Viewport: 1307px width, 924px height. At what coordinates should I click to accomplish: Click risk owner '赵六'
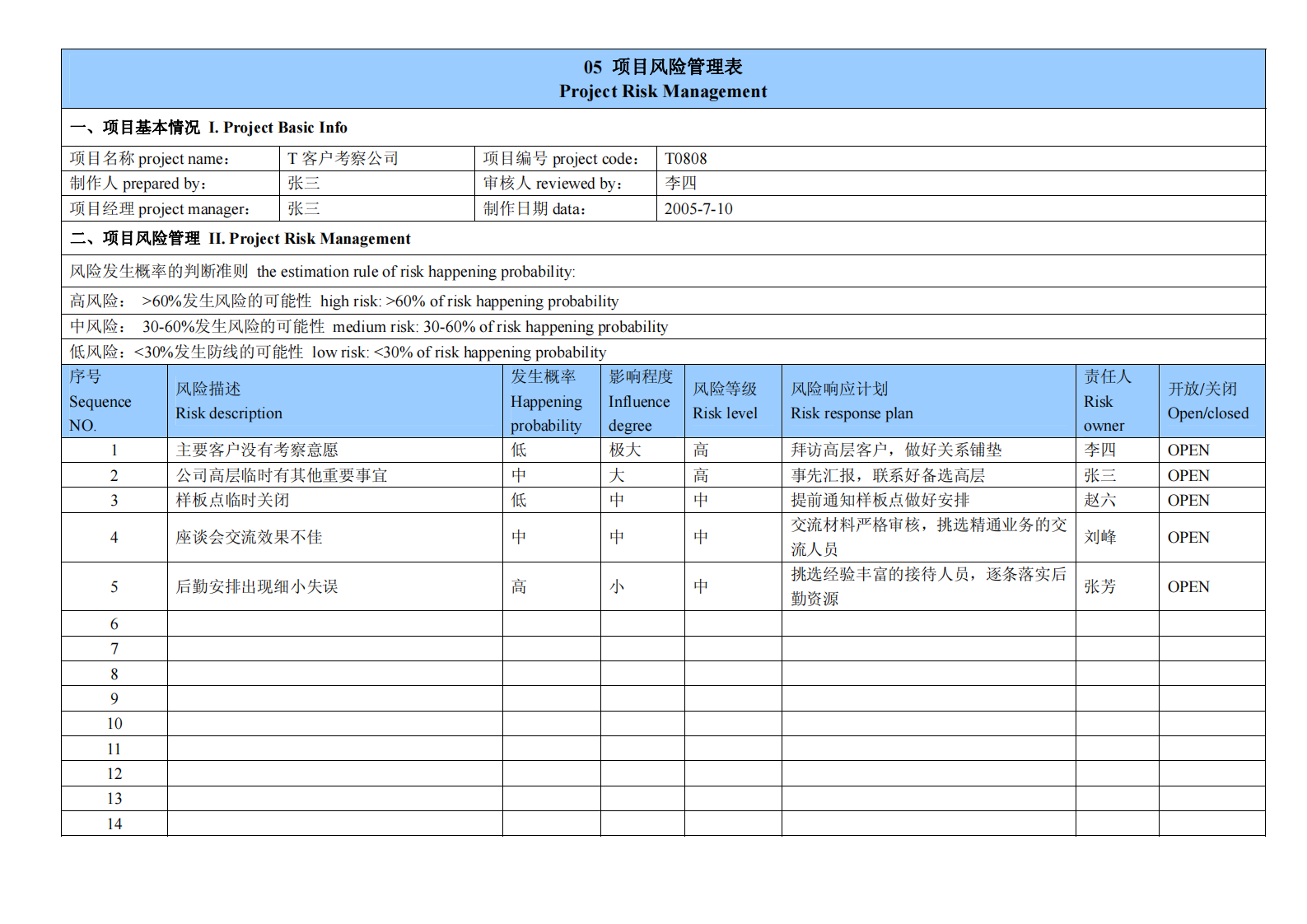(1099, 501)
